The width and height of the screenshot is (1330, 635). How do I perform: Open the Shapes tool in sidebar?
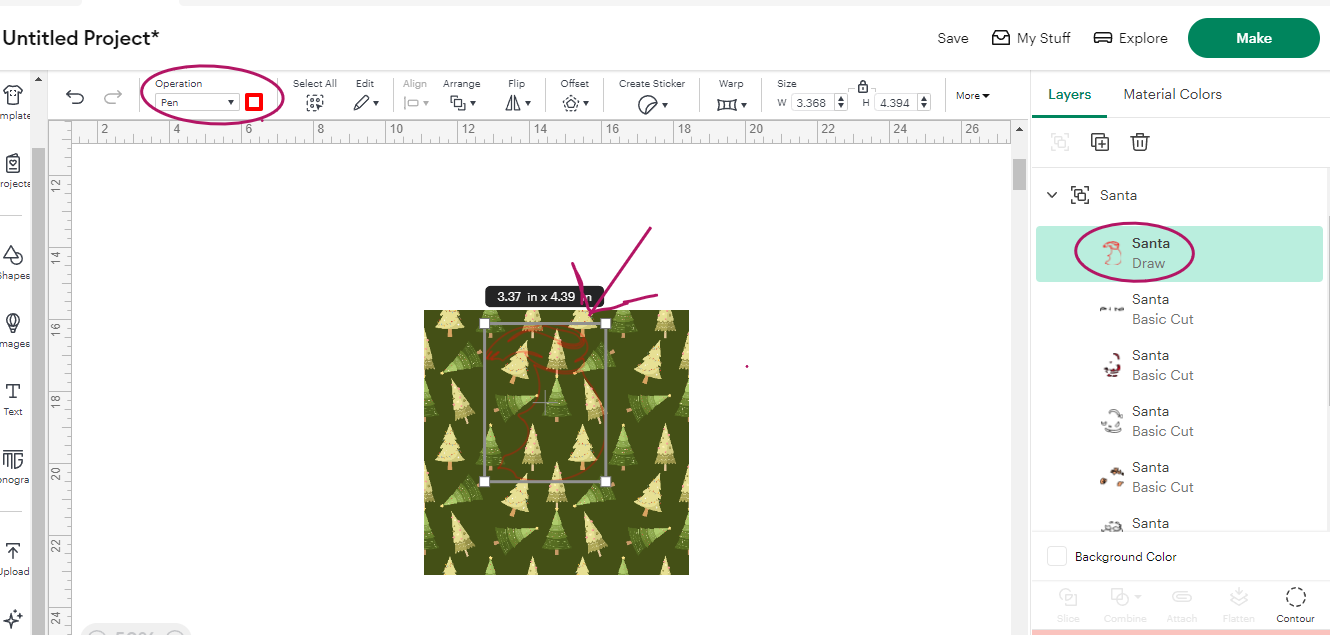13,260
